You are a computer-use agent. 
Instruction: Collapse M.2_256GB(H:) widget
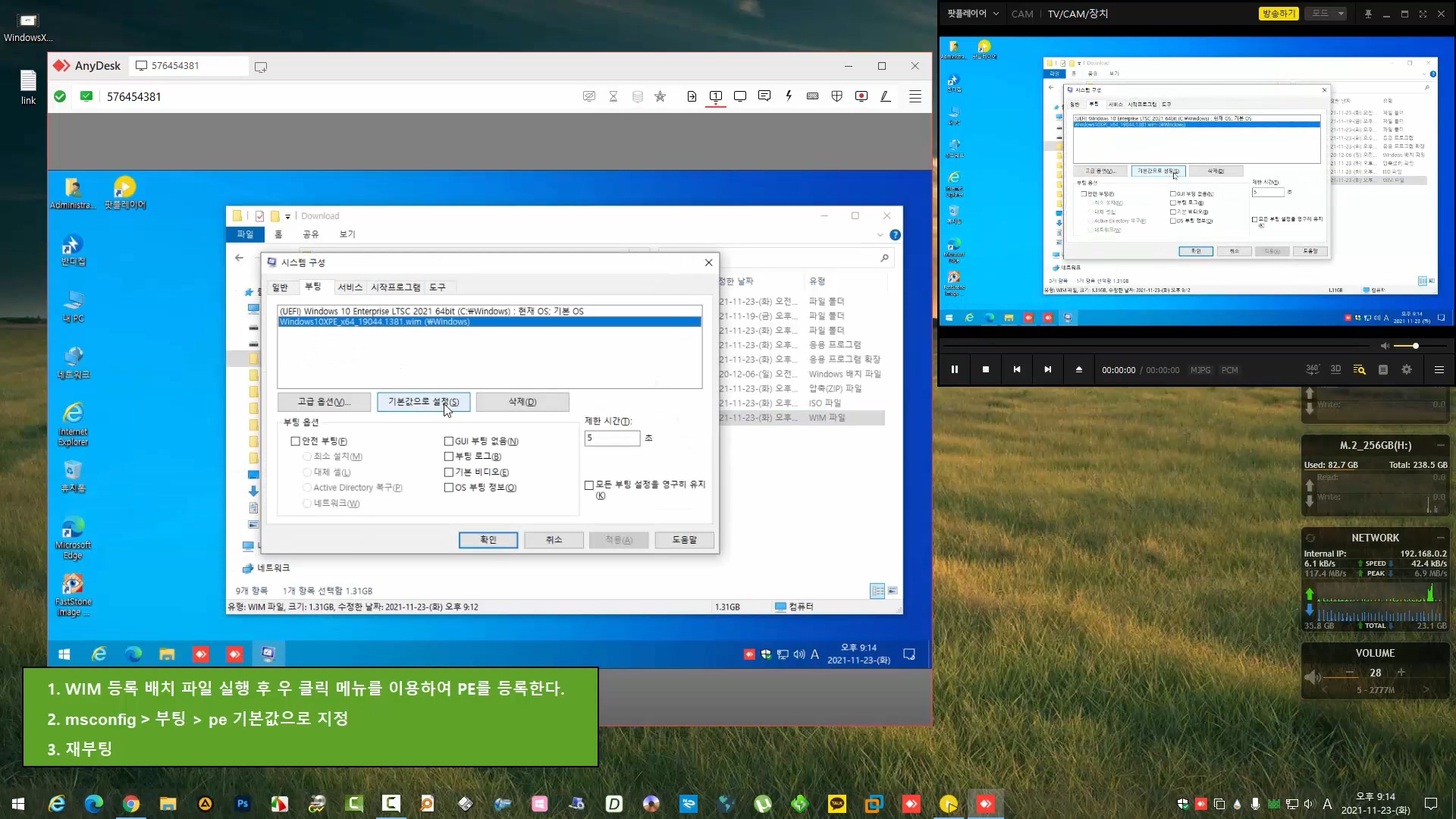(1440, 445)
